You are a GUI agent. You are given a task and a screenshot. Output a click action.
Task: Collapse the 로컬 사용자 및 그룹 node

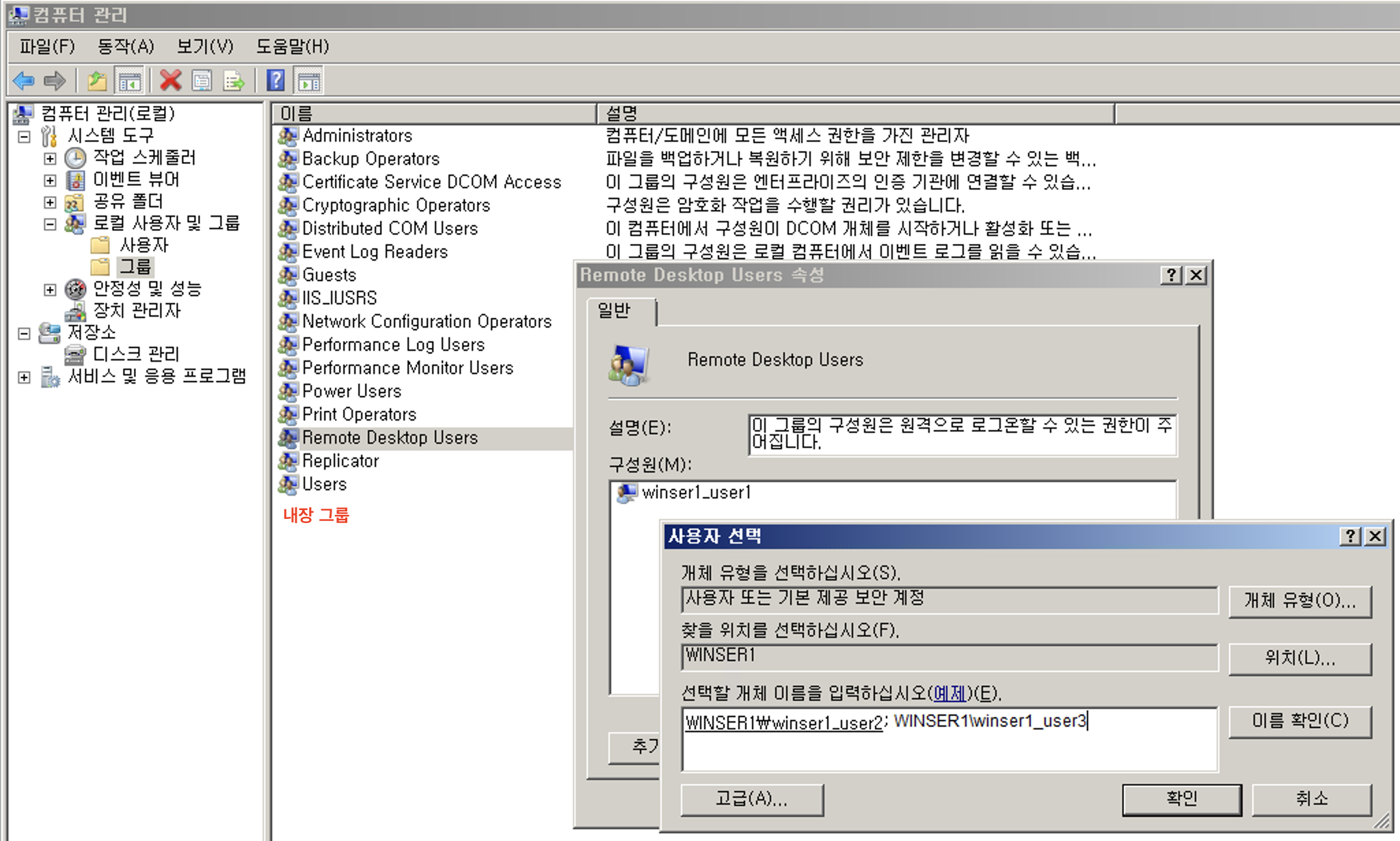pos(50,224)
